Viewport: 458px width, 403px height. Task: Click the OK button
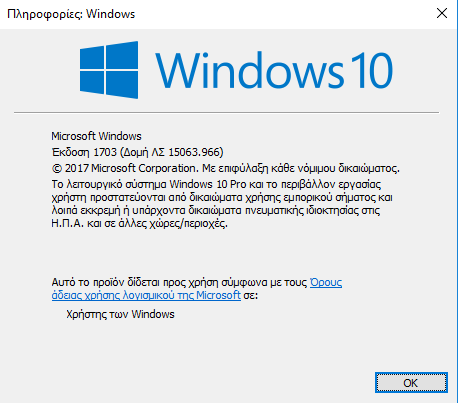(x=411, y=383)
